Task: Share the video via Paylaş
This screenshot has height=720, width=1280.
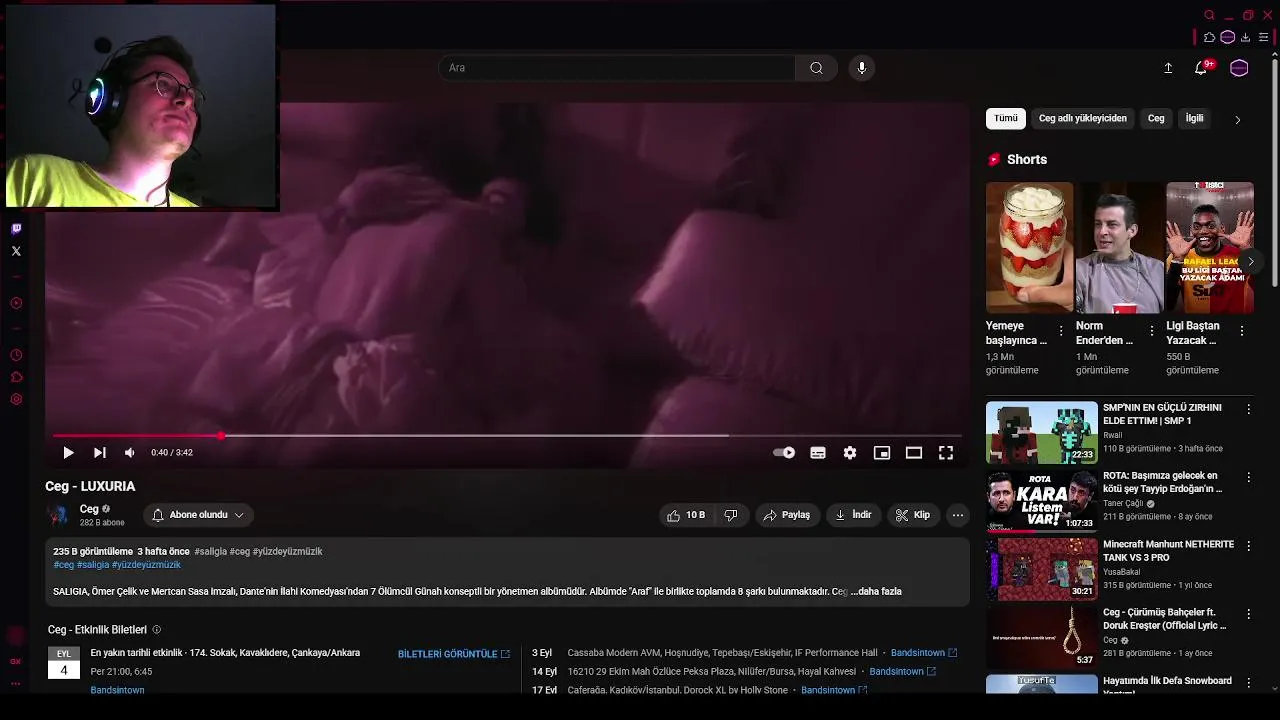Action: coord(786,515)
